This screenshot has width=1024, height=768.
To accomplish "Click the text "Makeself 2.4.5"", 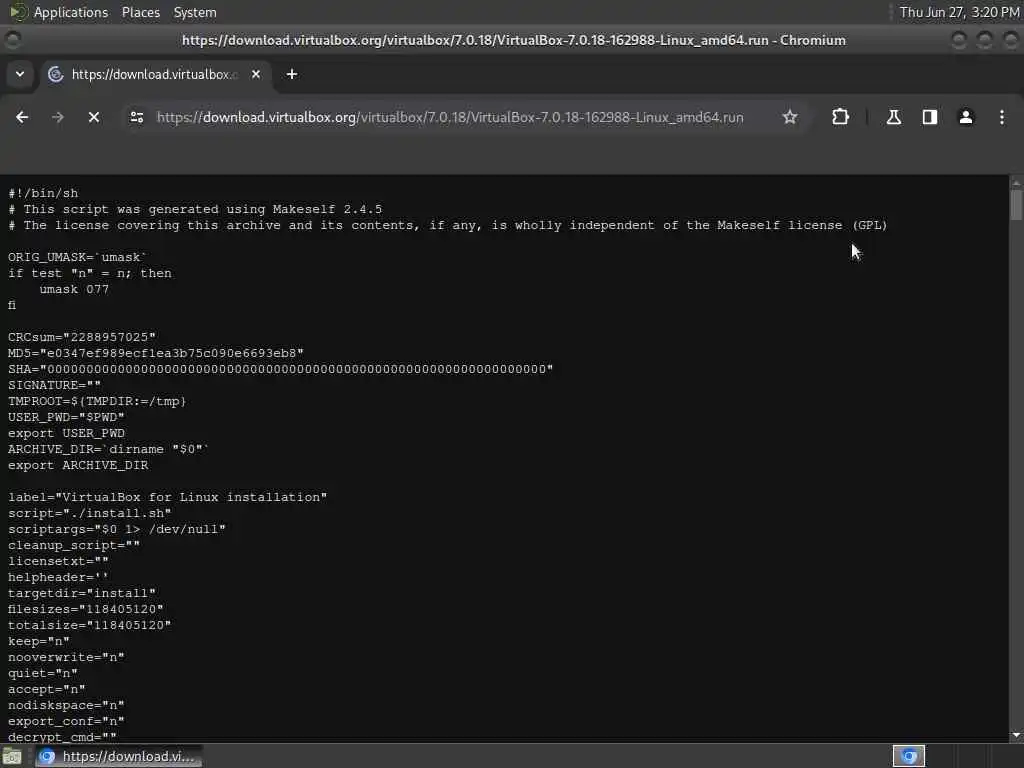I will (x=327, y=209).
